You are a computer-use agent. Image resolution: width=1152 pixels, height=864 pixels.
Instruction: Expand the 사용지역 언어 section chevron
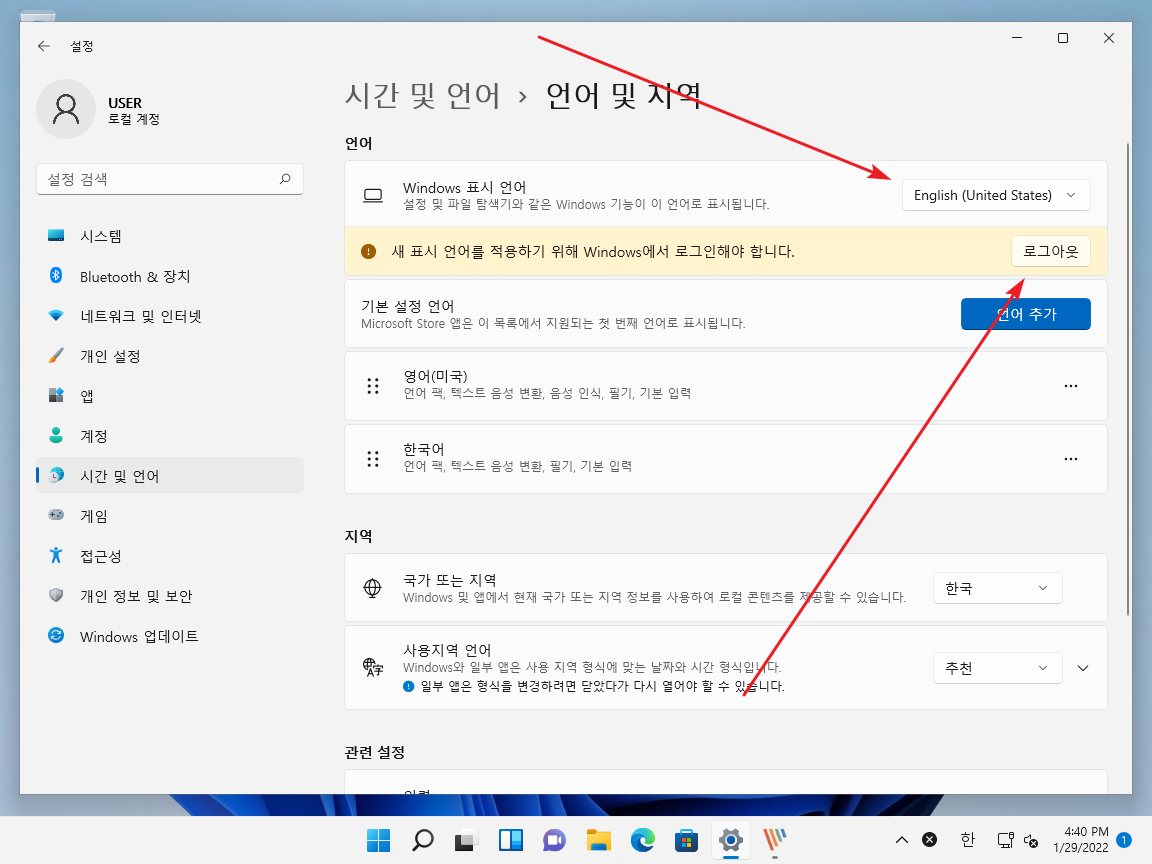(x=1083, y=669)
